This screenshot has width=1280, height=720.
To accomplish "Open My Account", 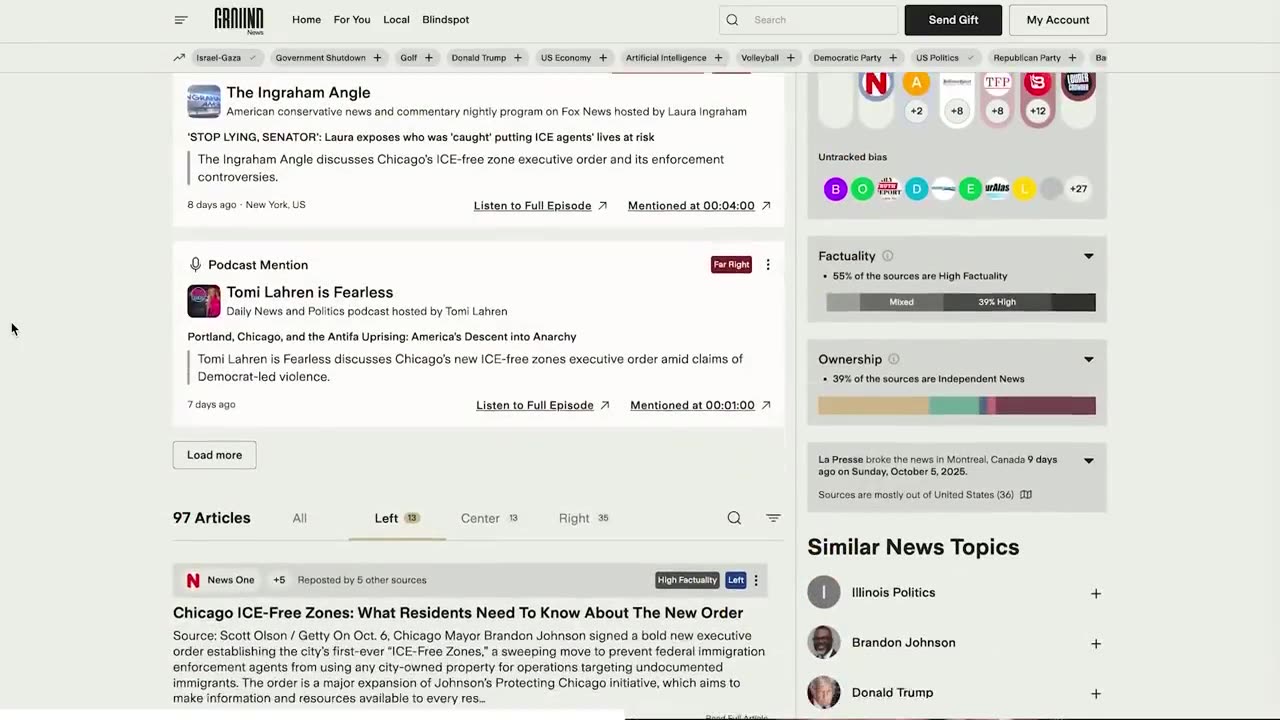I will (x=1058, y=20).
